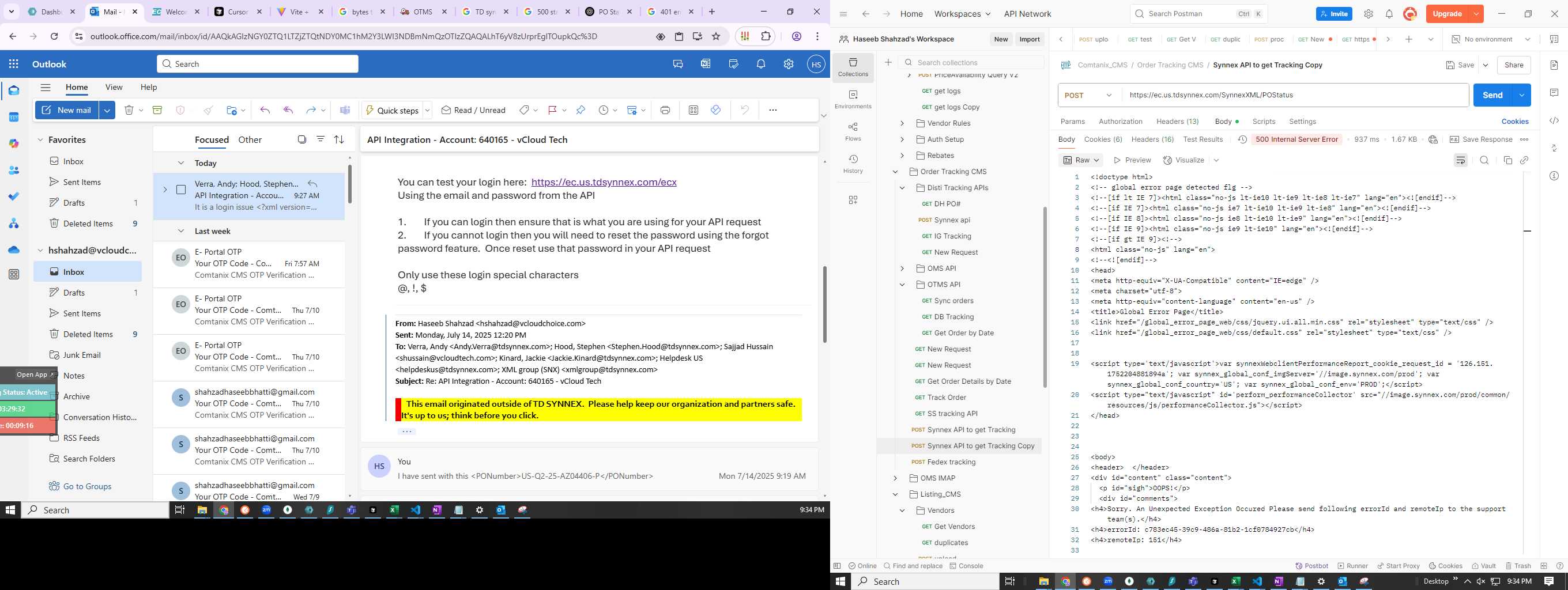Image resolution: width=1568 pixels, height=590 pixels.
Task: Switch to the Outlook View ribbon tab
Action: coord(114,87)
